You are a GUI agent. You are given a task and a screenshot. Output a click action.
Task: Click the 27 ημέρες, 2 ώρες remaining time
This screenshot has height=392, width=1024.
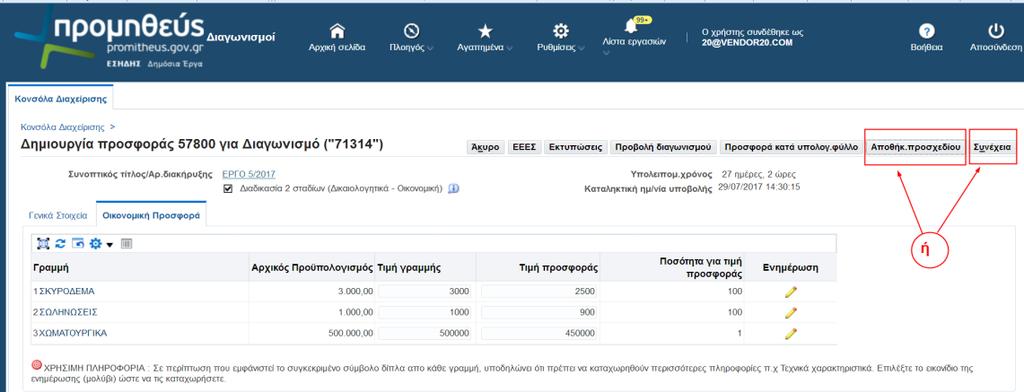[759, 174]
